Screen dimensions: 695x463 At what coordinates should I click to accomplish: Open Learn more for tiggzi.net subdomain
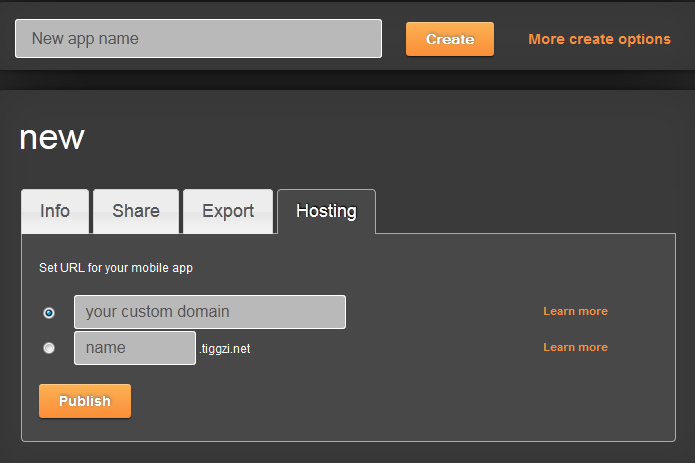[x=575, y=347]
